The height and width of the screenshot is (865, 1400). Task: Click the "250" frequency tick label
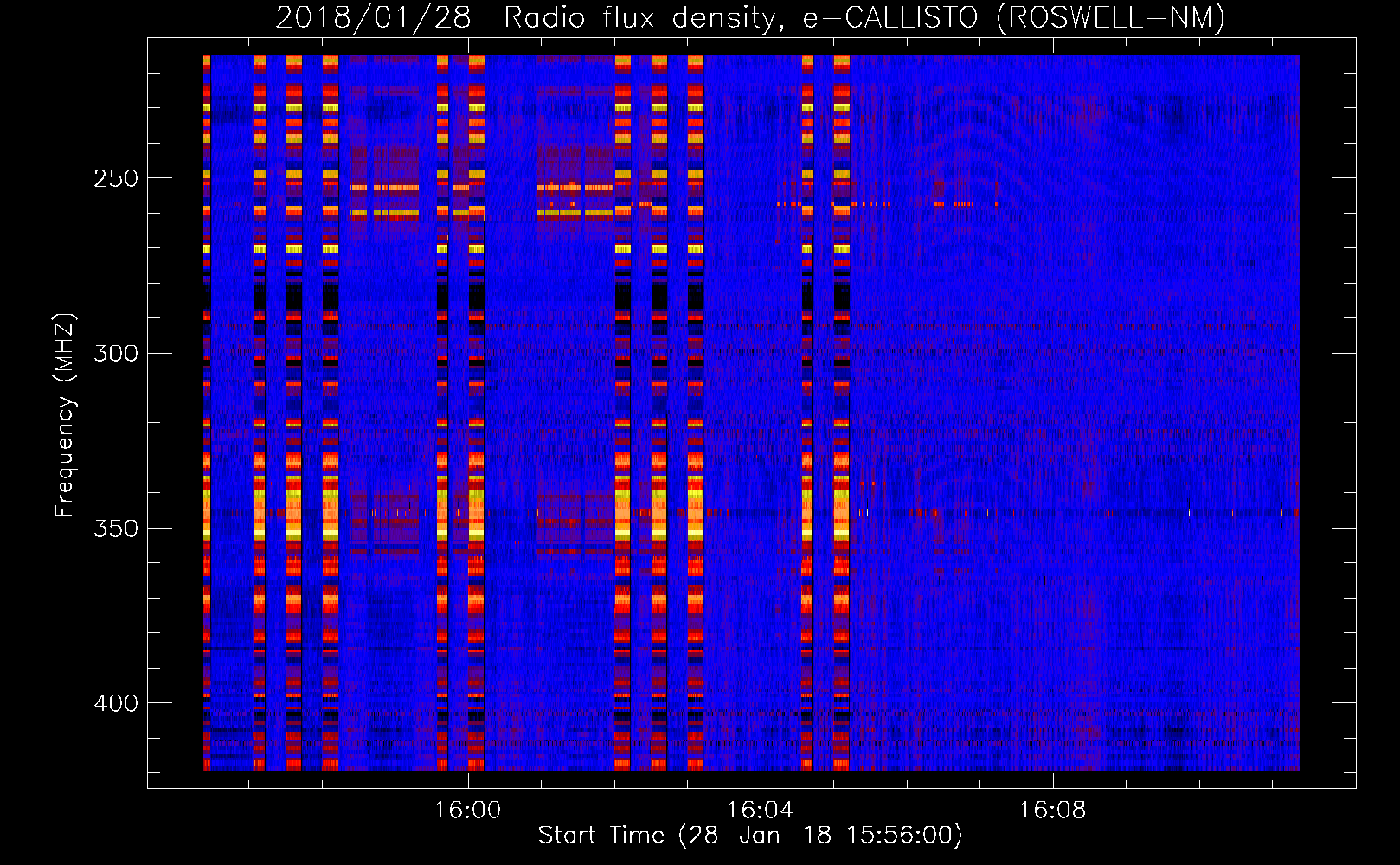tap(116, 179)
